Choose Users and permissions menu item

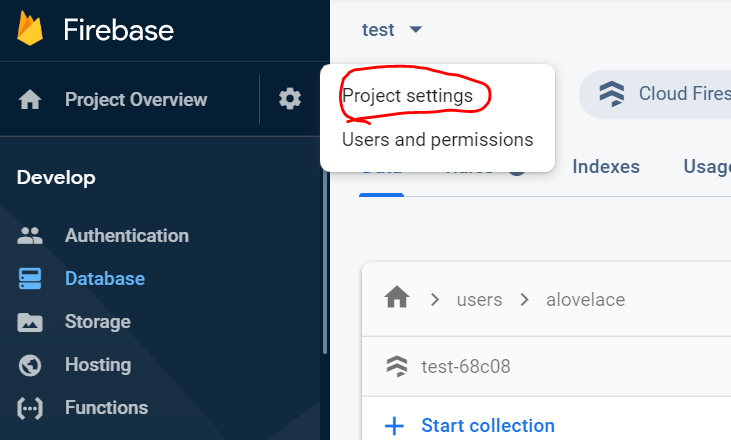coord(437,140)
